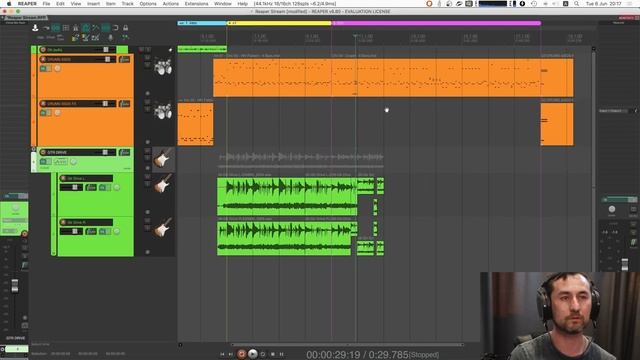Open the Extensions menu
Image resolution: width=640 pixels, height=360 pixels.
point(196,4)
